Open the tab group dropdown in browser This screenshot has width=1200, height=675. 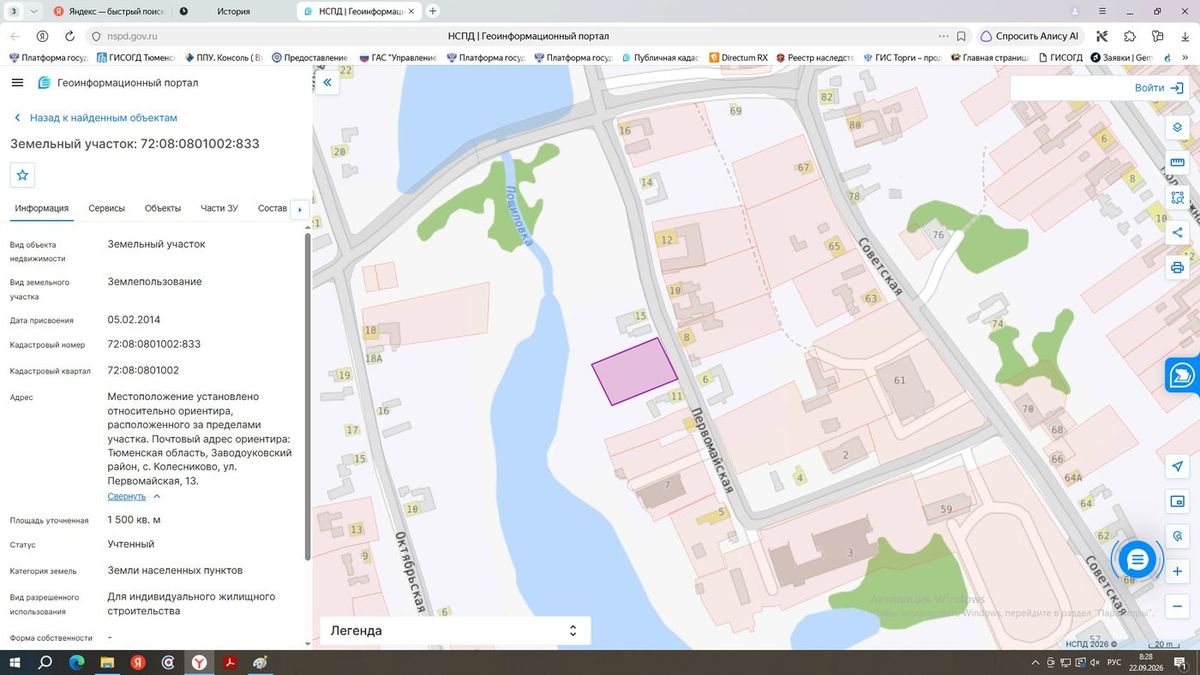point(34,11)
